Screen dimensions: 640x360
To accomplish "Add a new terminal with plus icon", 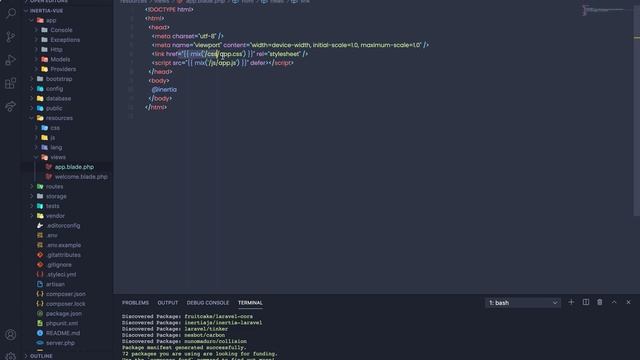I will click(x=571, y=302).
